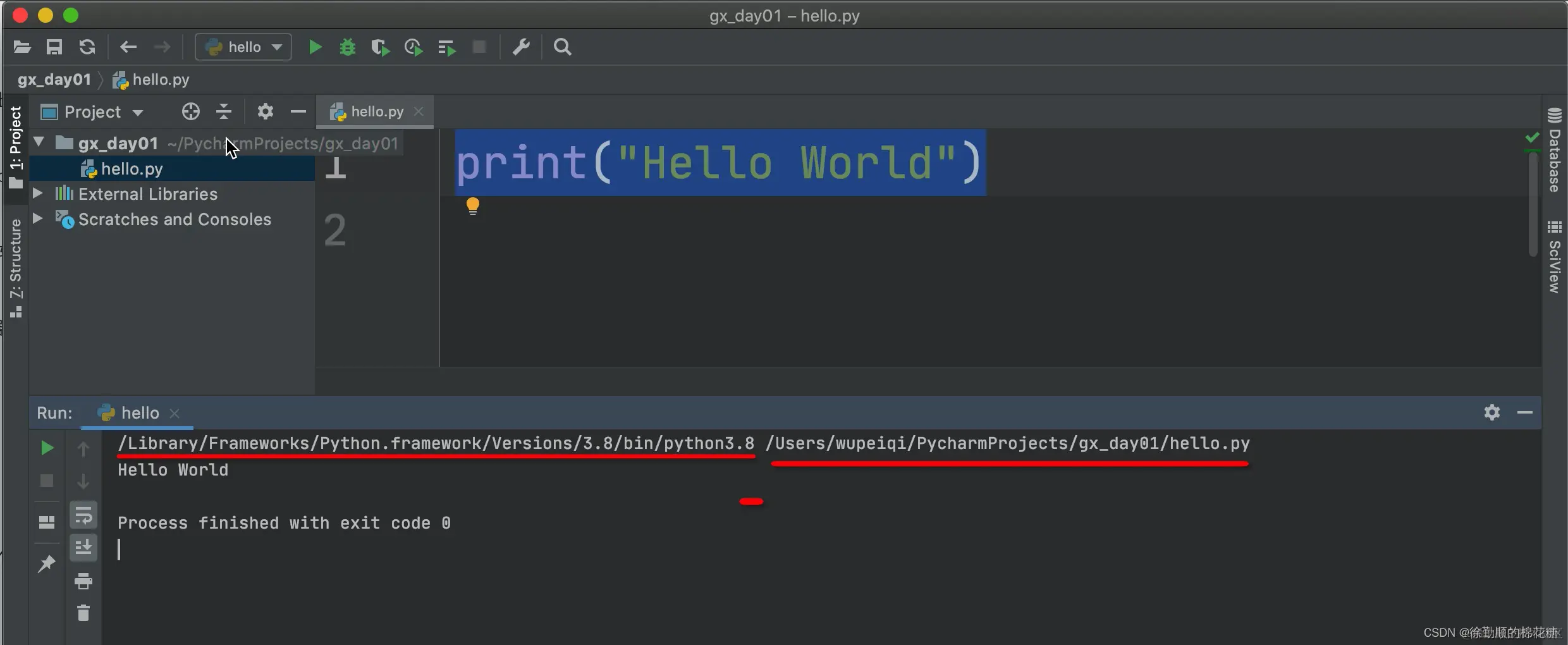1568x645 pixels.
Task: Open the Project view dropdown
Action: point(92,112)
